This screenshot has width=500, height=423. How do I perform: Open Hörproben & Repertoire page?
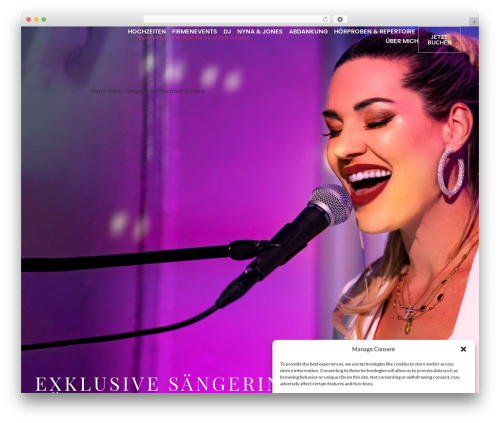[x=374, y=32]
